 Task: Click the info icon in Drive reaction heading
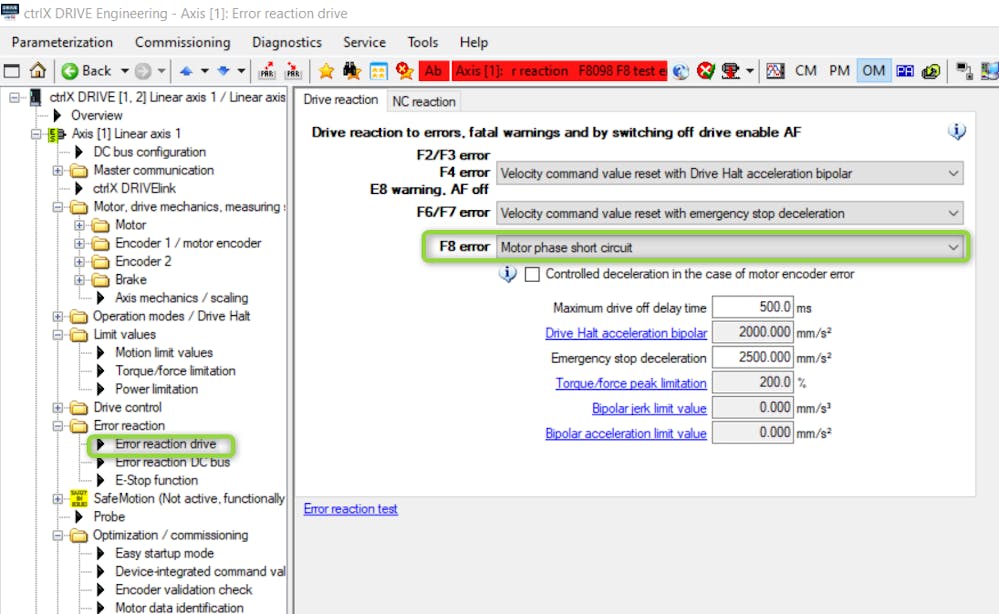956,131
